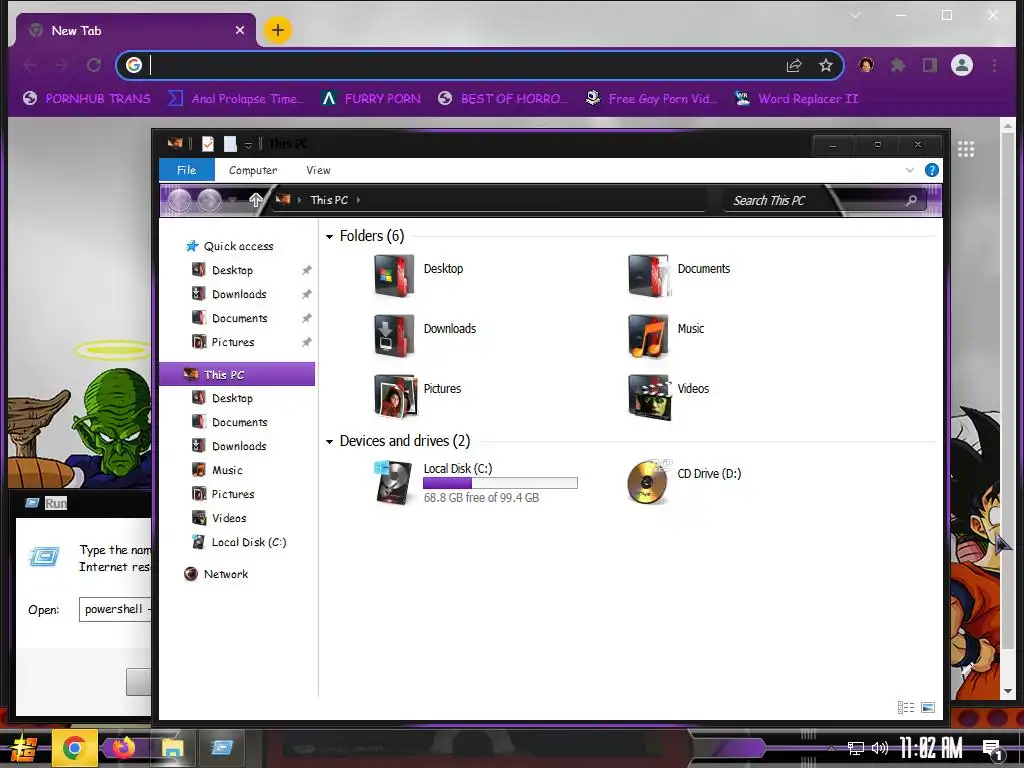Open the Computer ribbon tab
Viewport: 1024px width, 768px height.
pyautogui.click(x=253, y=170)
